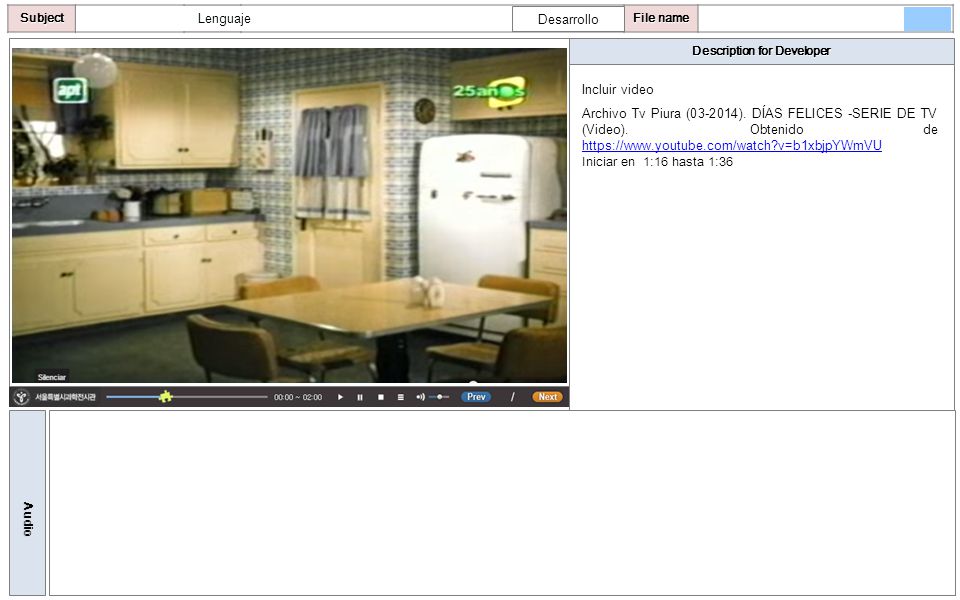Click the Subject label
960x600 pixels.
pos(42,18)
